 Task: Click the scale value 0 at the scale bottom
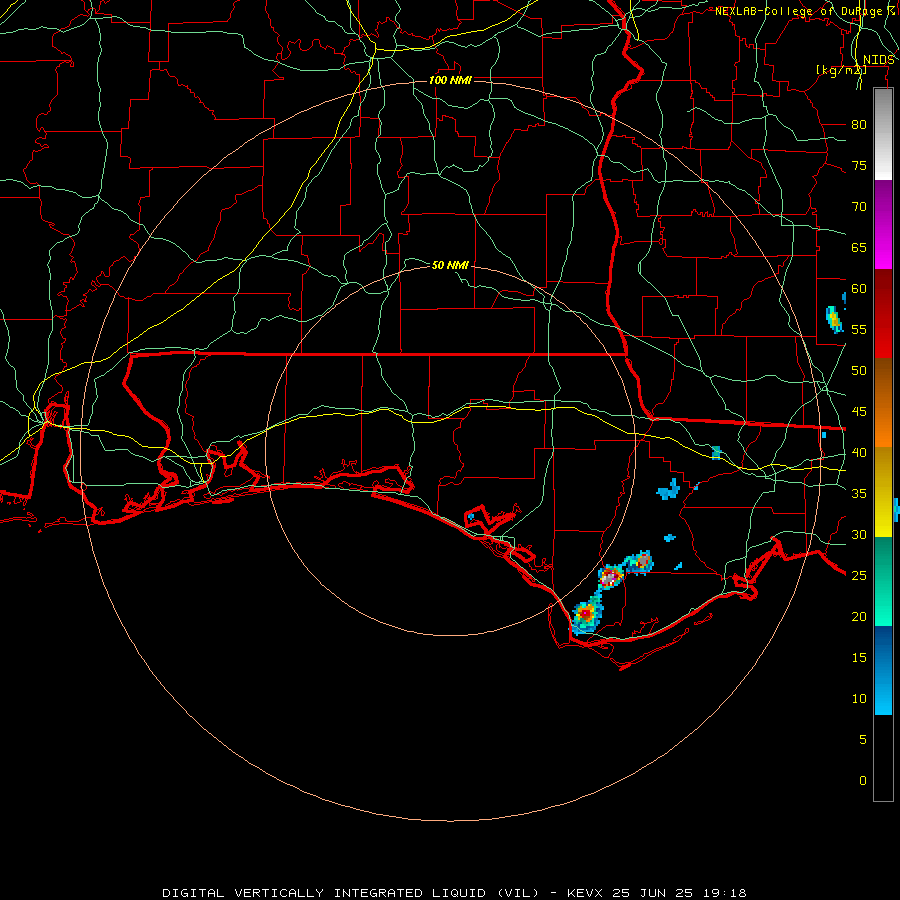(863, 781)
